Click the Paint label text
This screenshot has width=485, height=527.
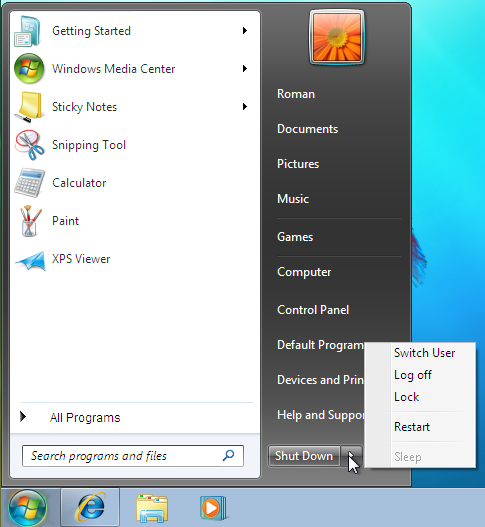coord(66,221)
